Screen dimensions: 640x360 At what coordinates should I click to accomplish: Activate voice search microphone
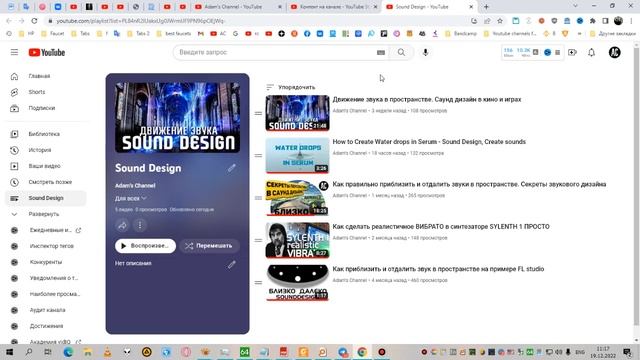(x=425, y=52)
